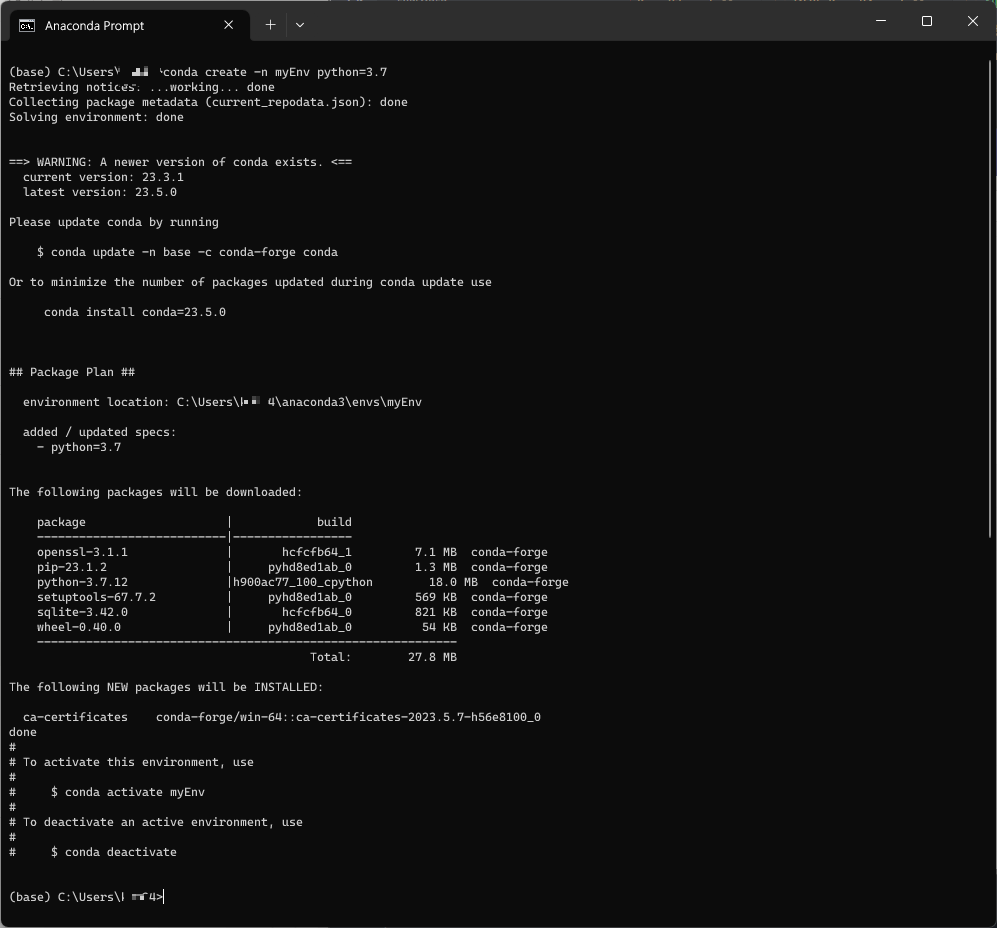Click 'wheel-0.40.0' package row
Viewport: 997px width, 928px height.
coord(292,627)
